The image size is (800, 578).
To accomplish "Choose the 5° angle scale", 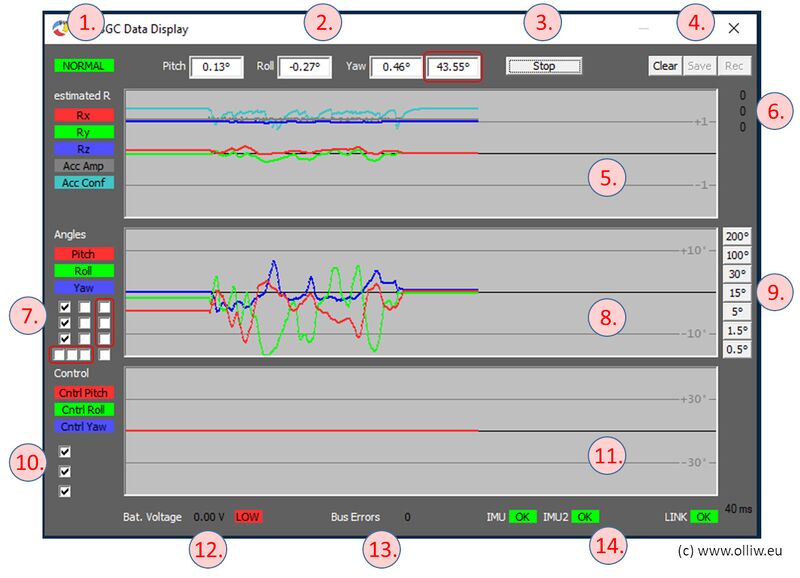I will click(737, 311).
